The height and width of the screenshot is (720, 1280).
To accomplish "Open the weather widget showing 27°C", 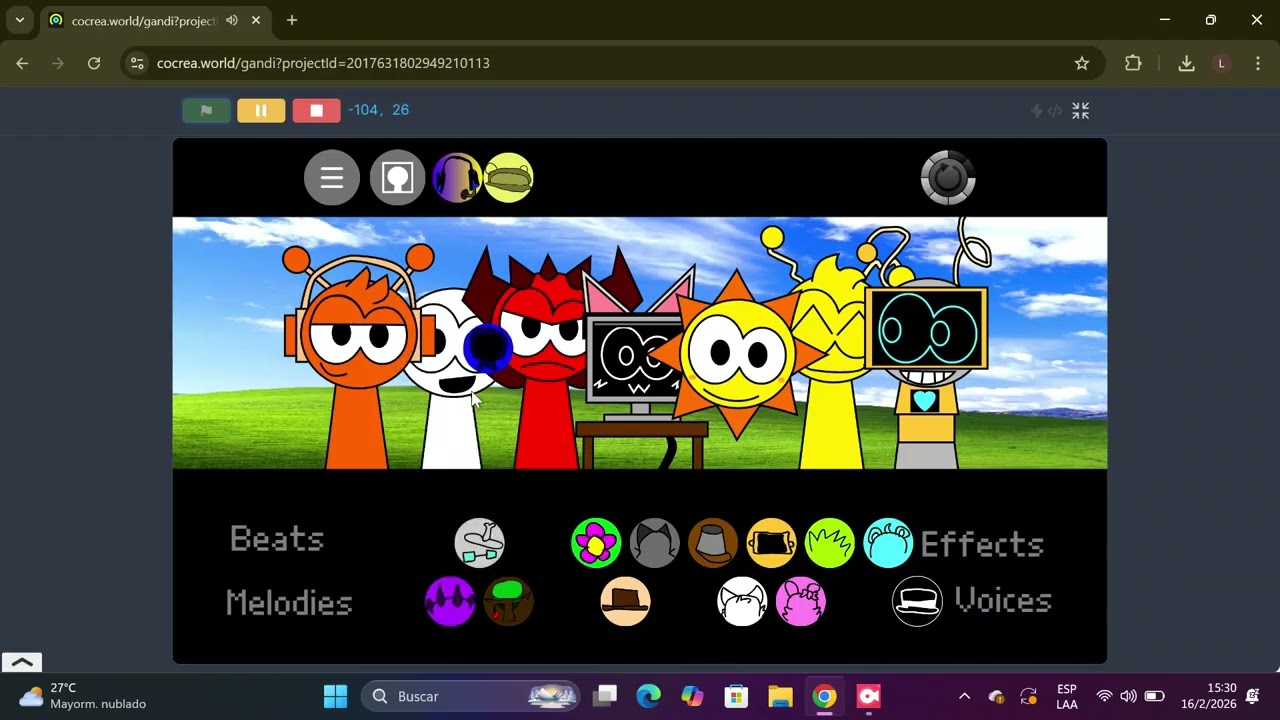I will (x=83, y=696).
